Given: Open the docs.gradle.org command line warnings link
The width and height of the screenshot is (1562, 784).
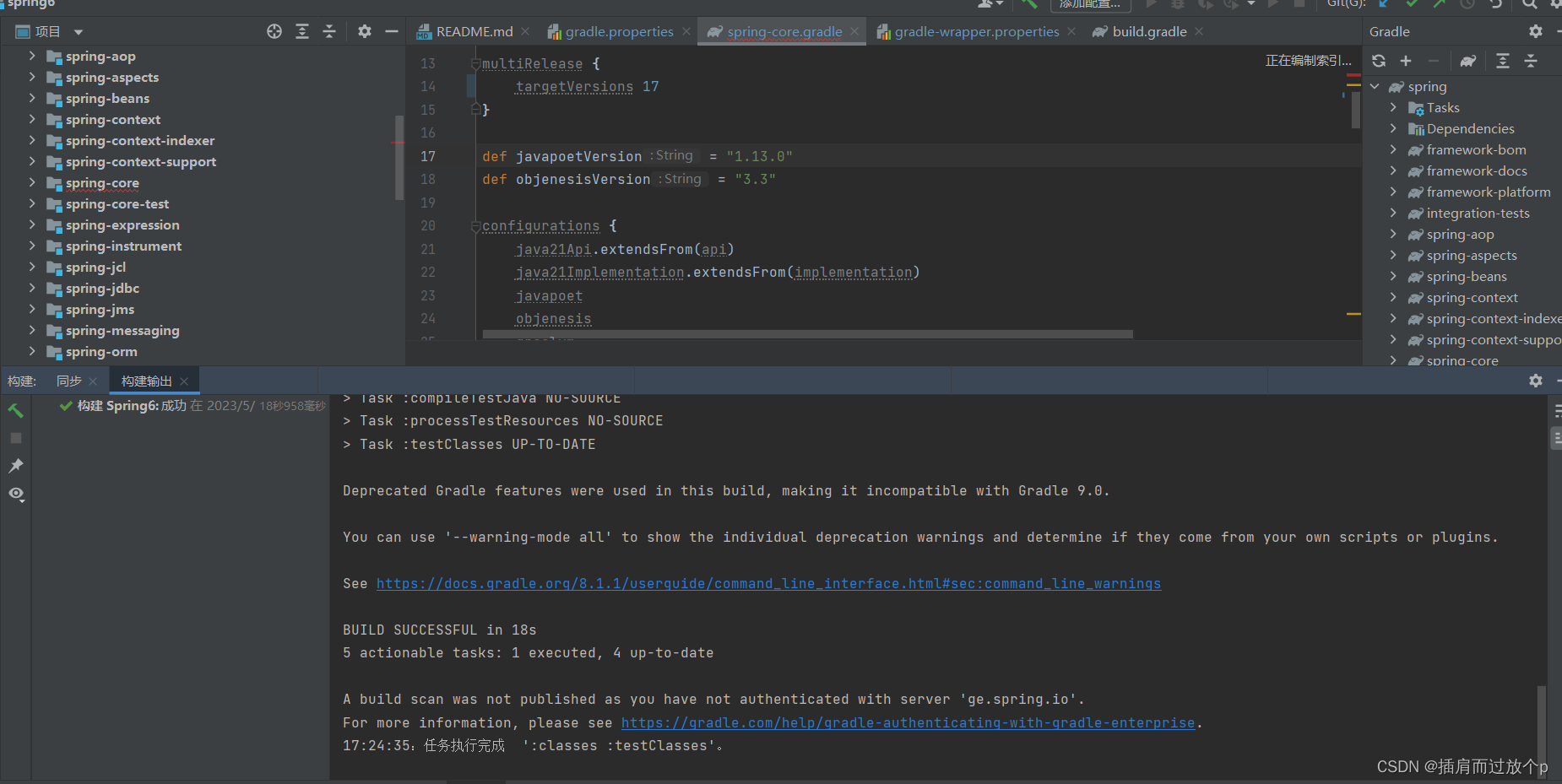Looking at the screenshot, I should pos(768,583).
